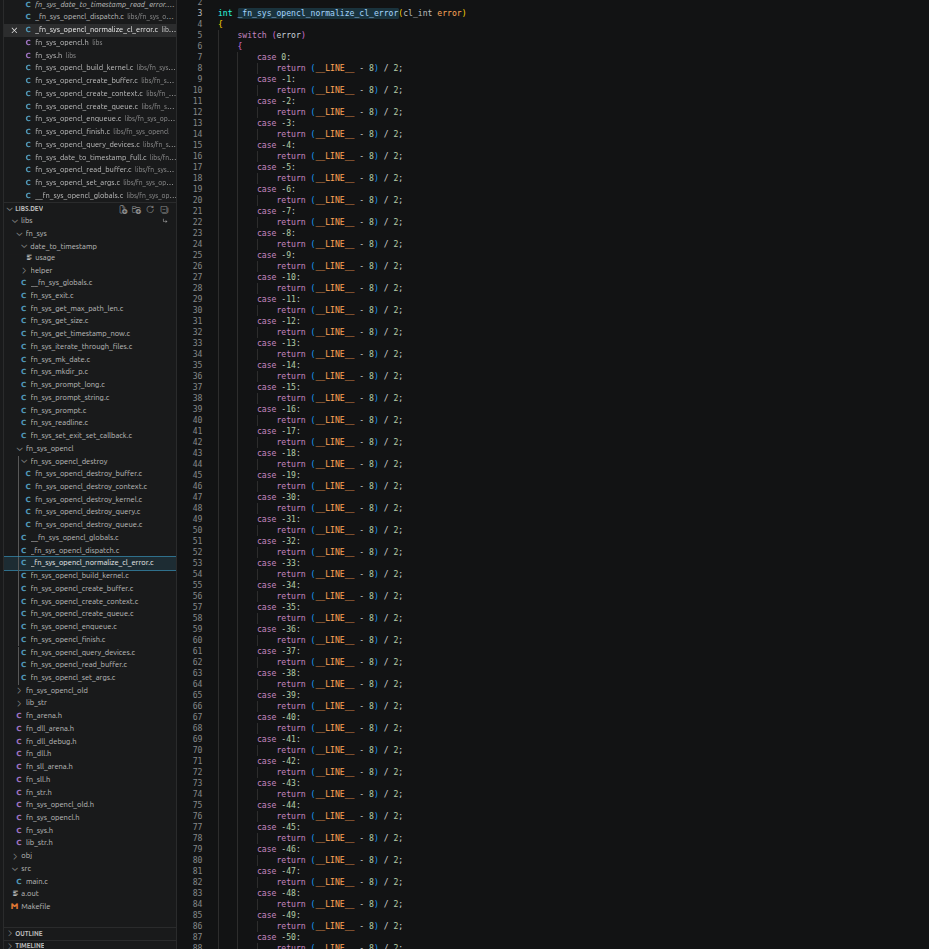Collapse the fn_sys_opencl_destroy folder
Screen dimensions: 929x949
coord(24,461)
